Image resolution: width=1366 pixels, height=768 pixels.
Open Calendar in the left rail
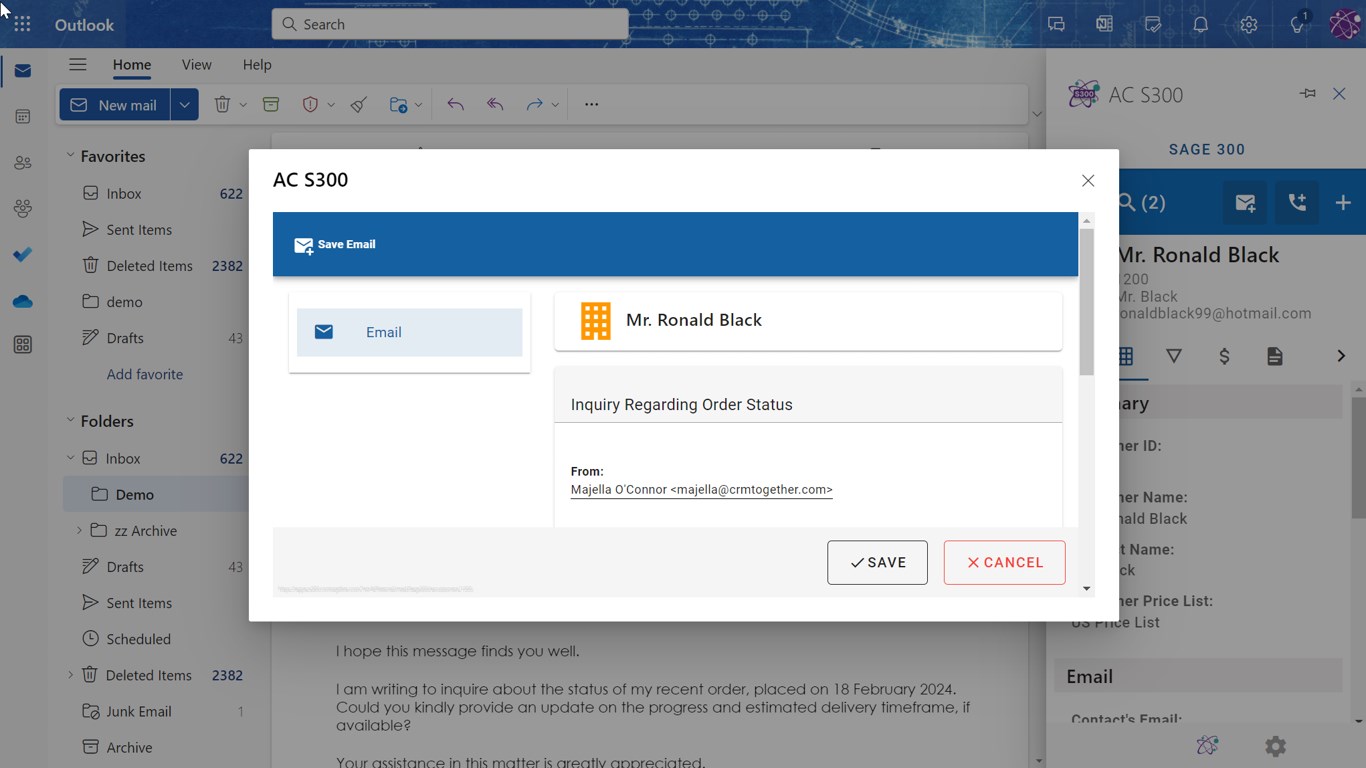tap(22, 117)
